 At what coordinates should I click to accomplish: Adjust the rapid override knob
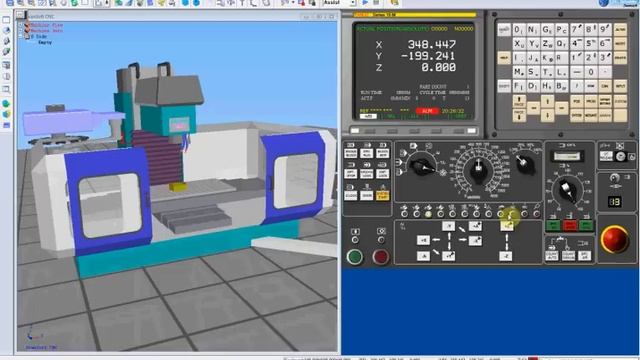(524, 163)
